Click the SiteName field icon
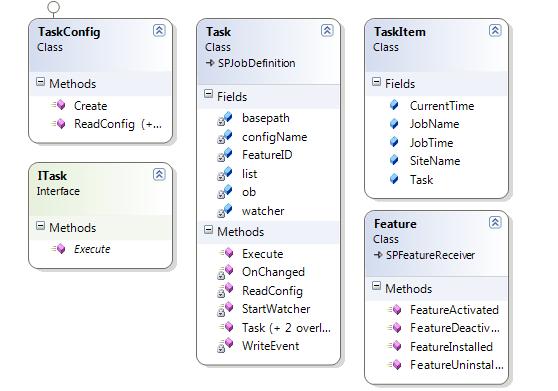 tap(394, 160)
